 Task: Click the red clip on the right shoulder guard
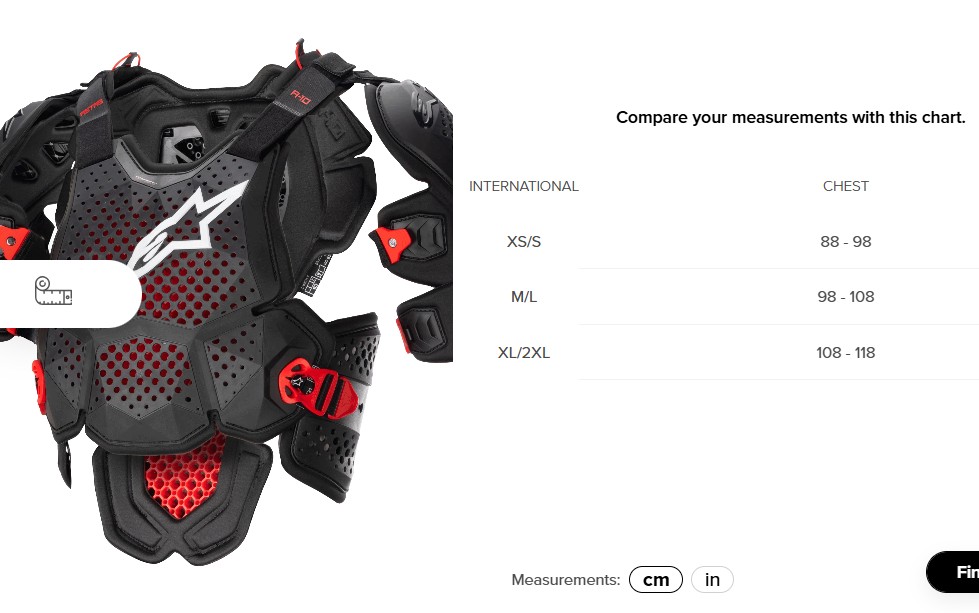(x=392, y=242)
